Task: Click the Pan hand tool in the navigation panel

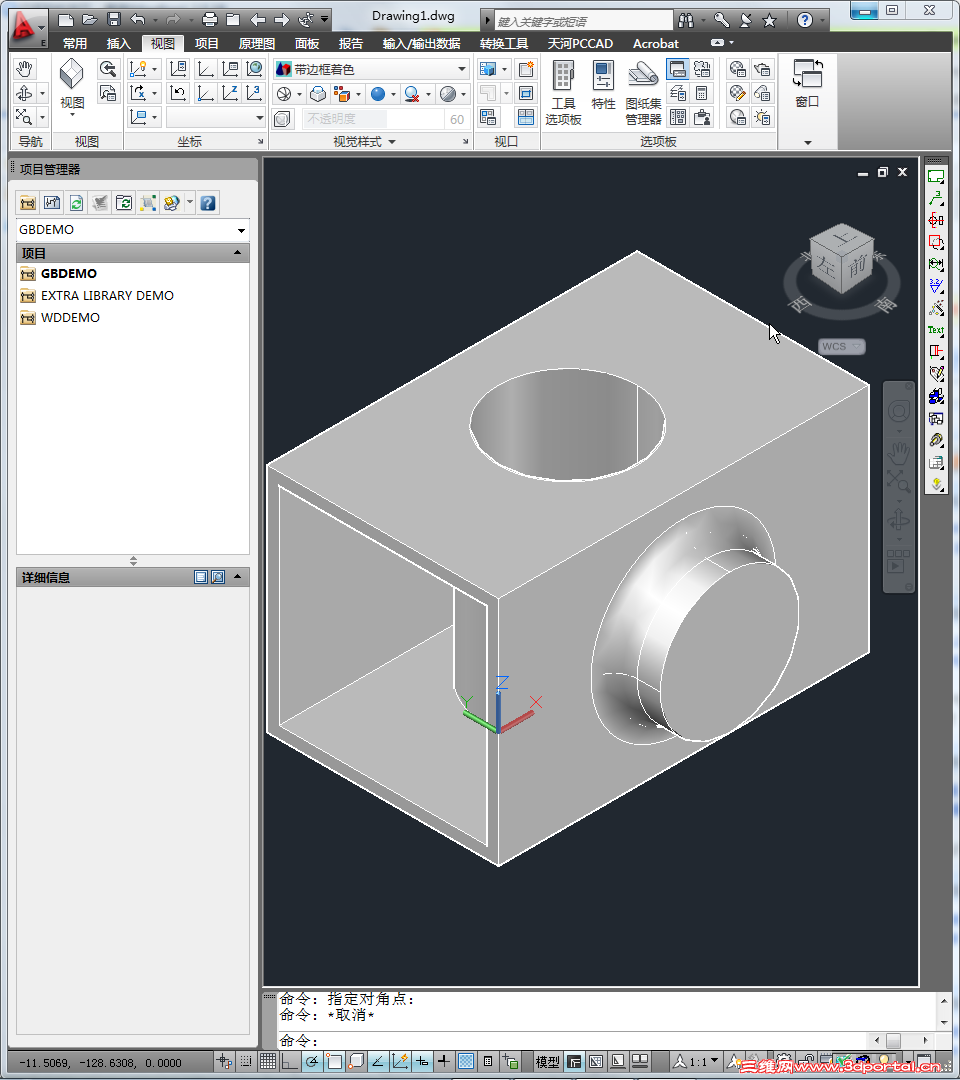Action: pyautogui.click(x=25, y=69)
